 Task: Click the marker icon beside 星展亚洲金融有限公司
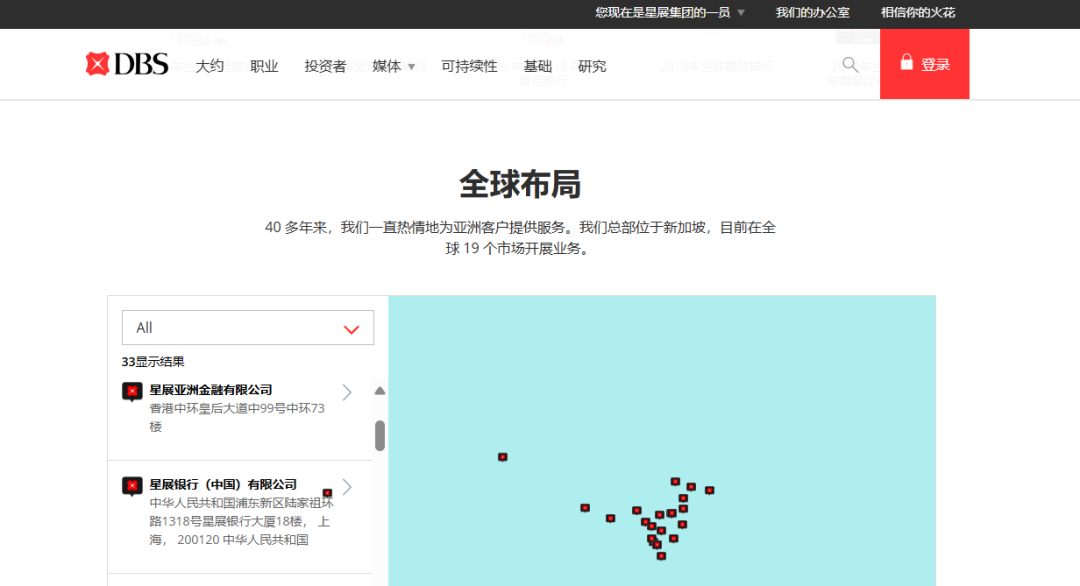coord(132,392)
